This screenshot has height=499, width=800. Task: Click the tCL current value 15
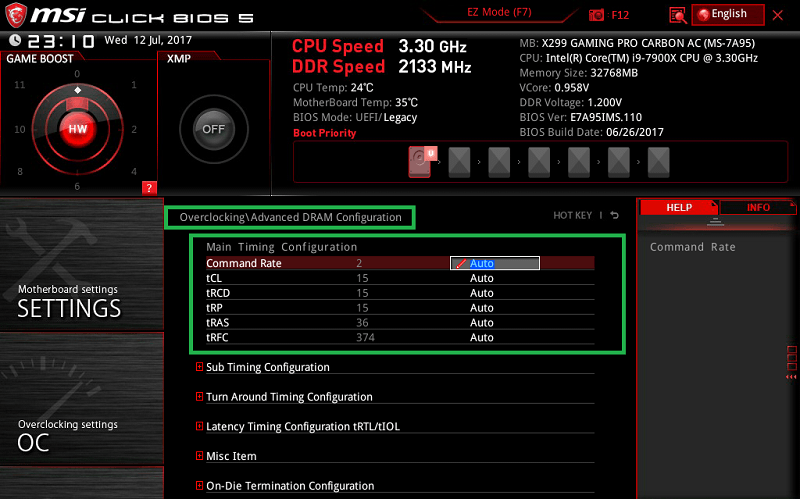pyautogui.click(x=362, y=278)
